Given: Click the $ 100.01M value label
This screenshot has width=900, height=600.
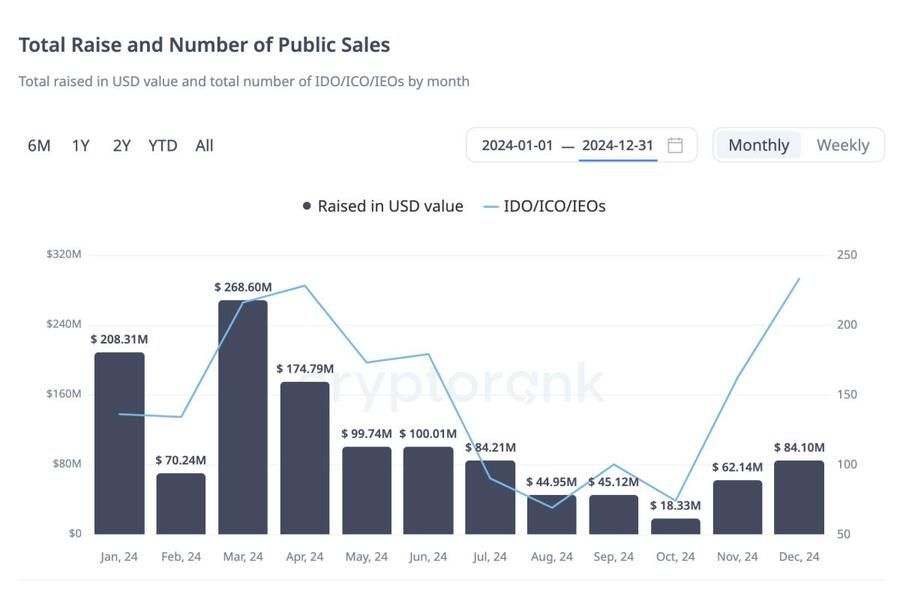Looking at the screenshot, I should (x=428, y=433).
